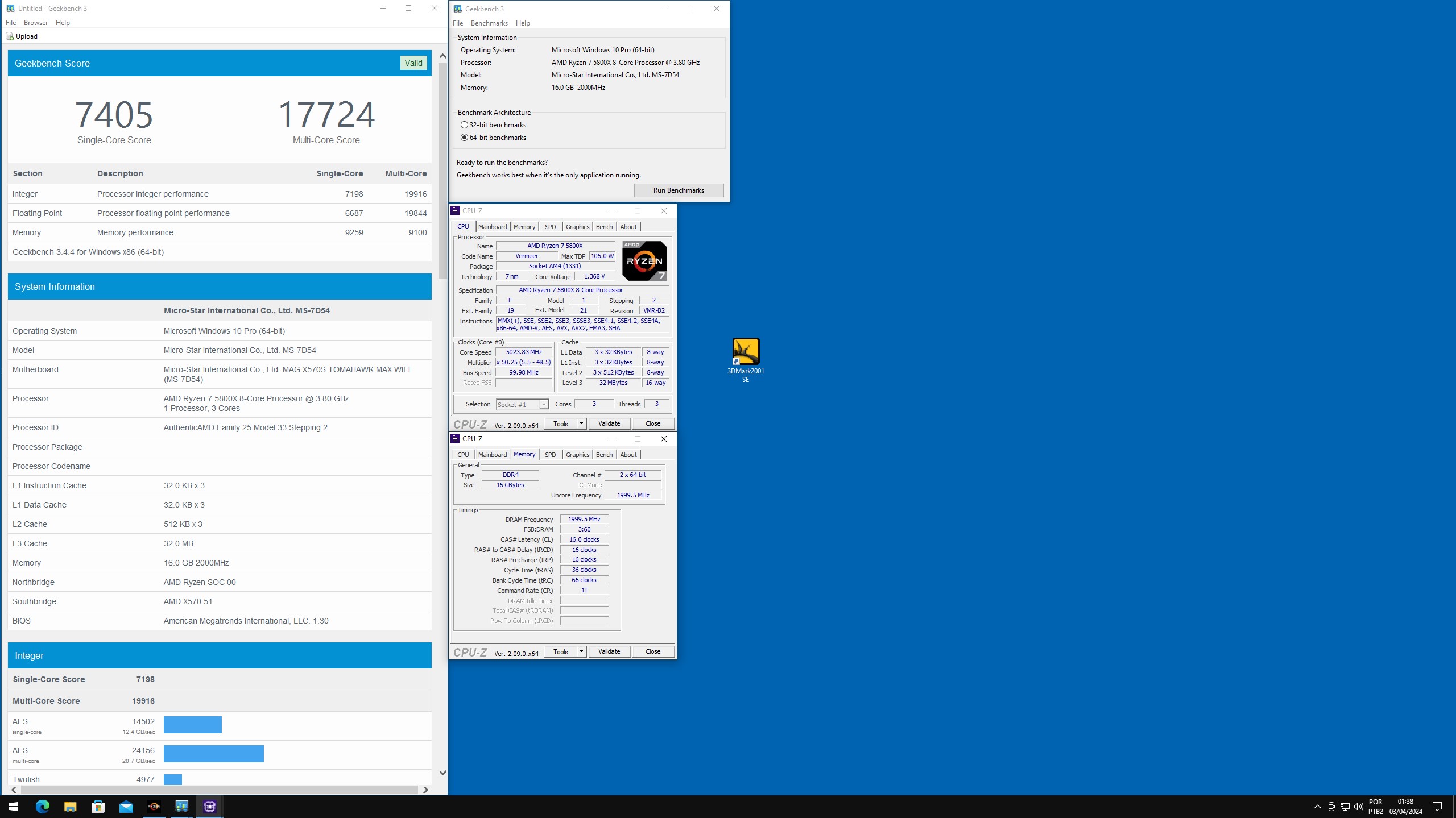Switch to About tab in upper CPU-Z
The height and width of the screenshot is (818, 1456).
(x=628, y=227)
